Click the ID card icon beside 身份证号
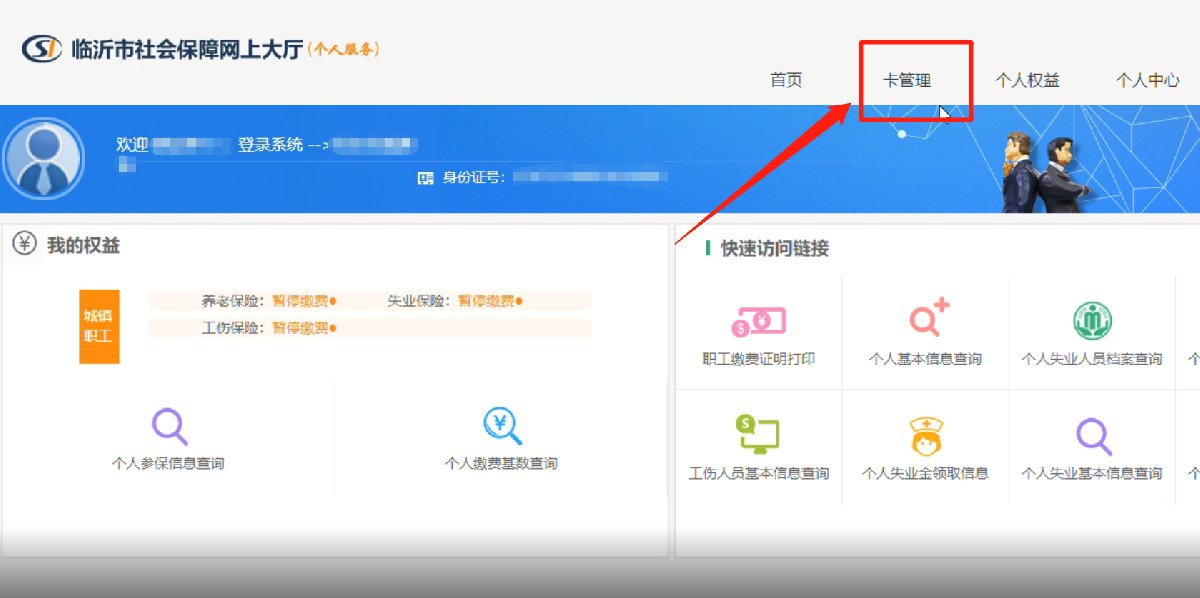The width and height of the screenshot is (1200, 598). pyautogui.click(x=426, y=178)
